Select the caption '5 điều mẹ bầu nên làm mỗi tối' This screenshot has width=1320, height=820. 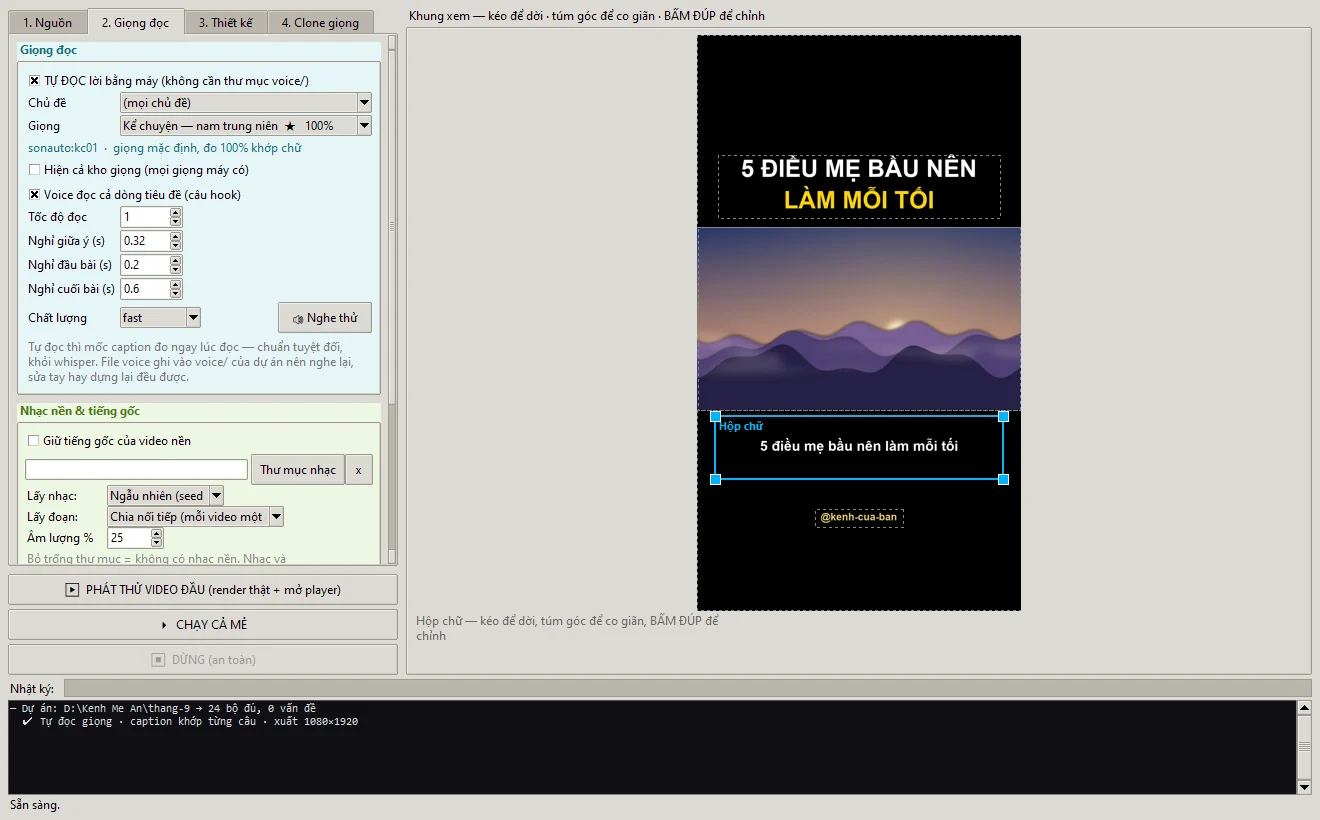point(859,446)
